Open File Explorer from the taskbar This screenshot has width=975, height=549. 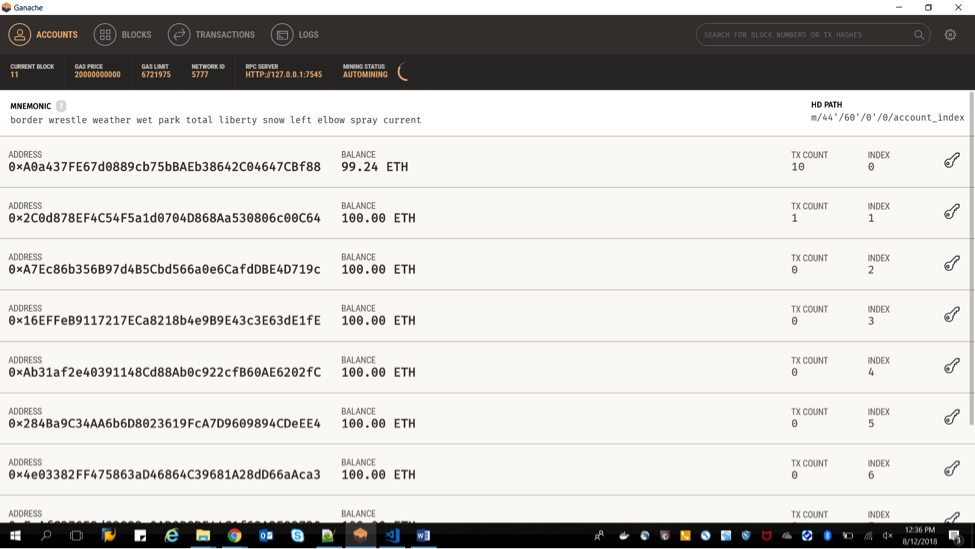(x=203, y=535)
